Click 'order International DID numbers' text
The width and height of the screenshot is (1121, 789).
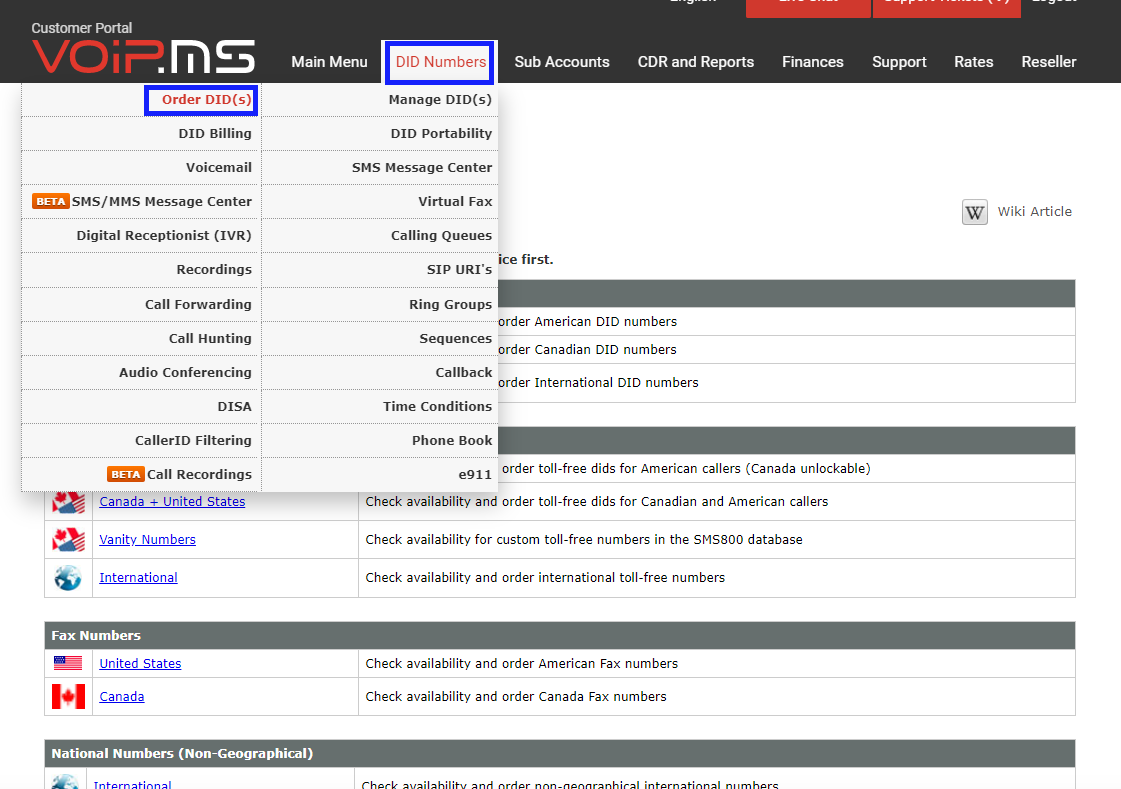pyautogui.click(x=598, y=382)
